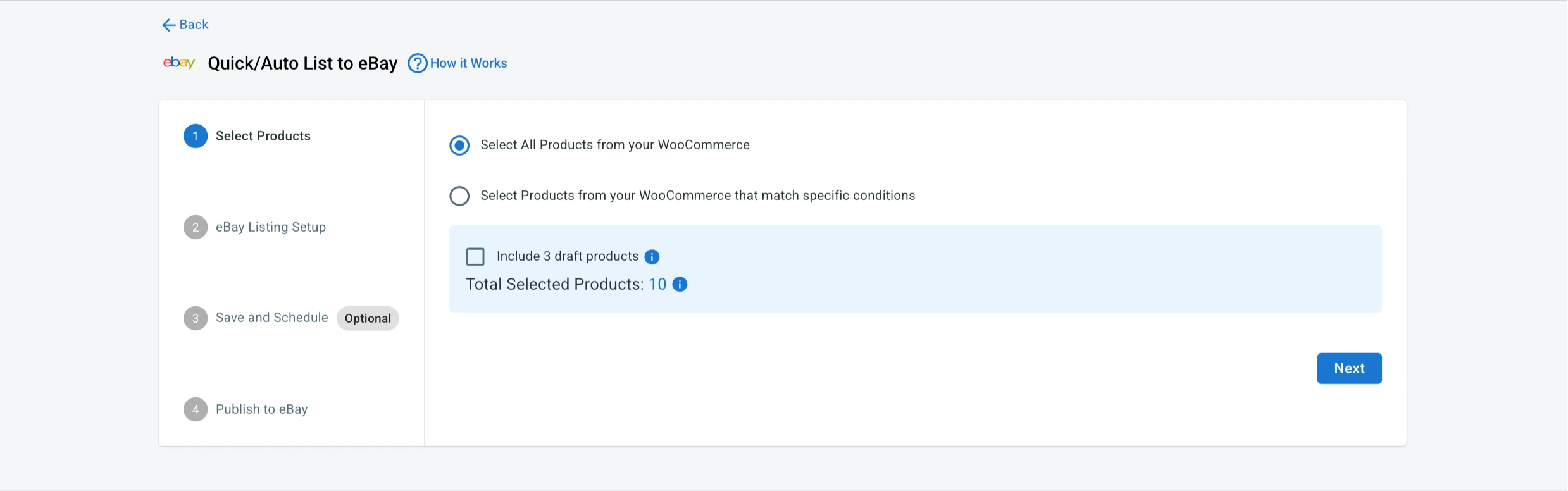Click the back arrow icon
The width and height of the screenshot is (1568, 491).
pos(168,25)
